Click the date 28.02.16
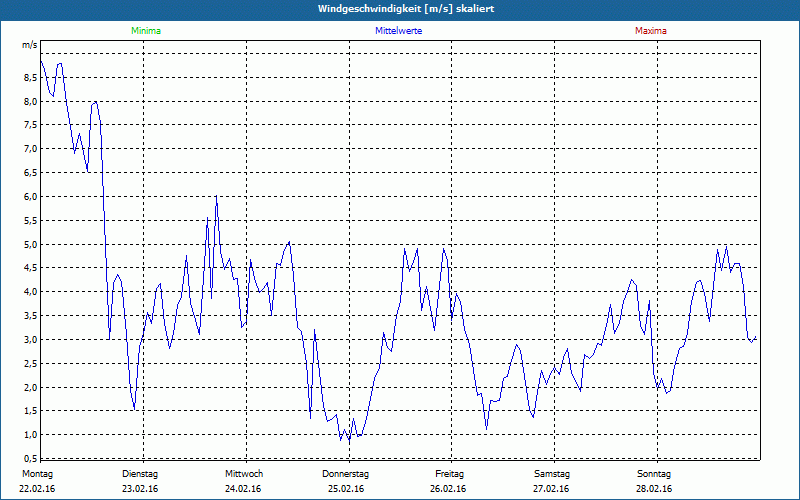This screenshot has width=800, height=500. pyautogui.click(x=654, y=489)
